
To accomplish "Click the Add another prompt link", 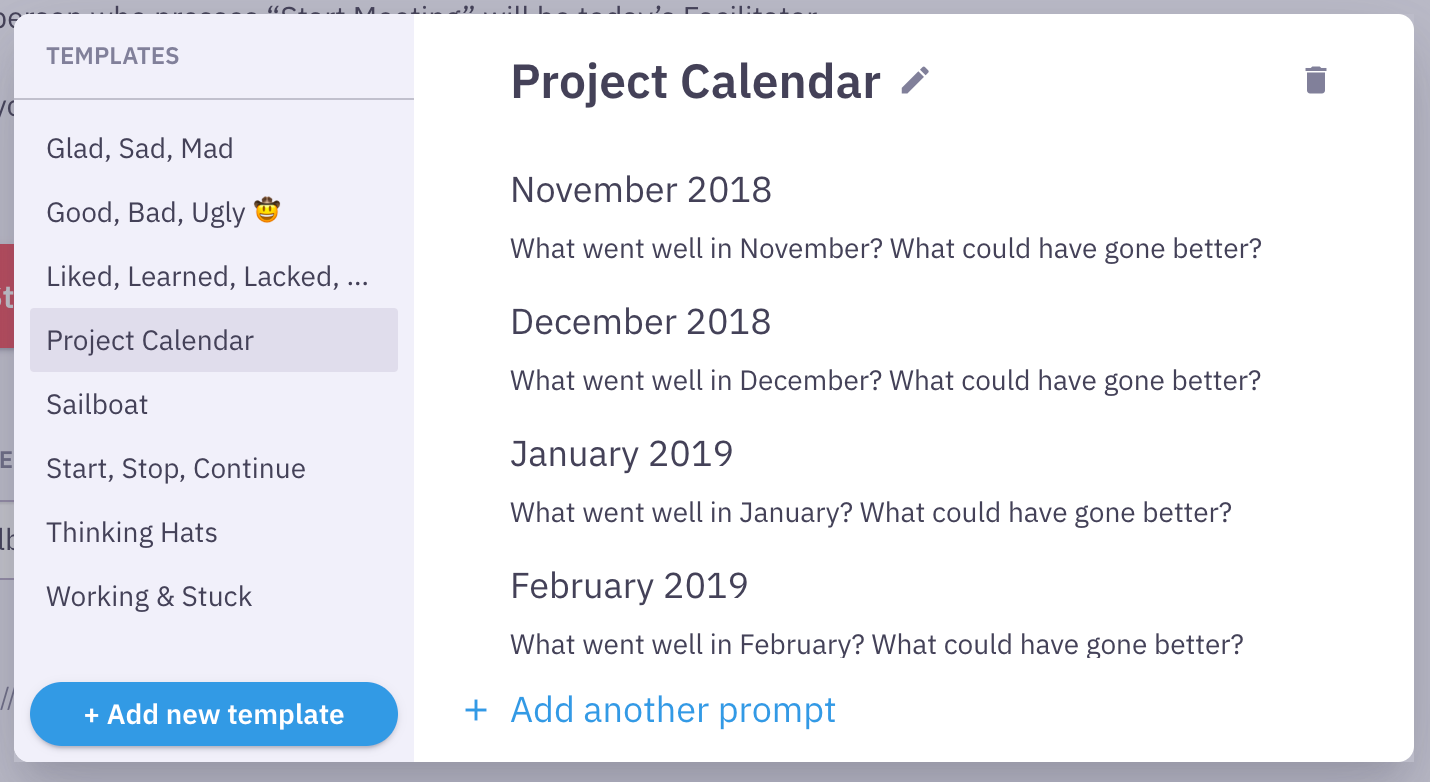I will 673,710.
